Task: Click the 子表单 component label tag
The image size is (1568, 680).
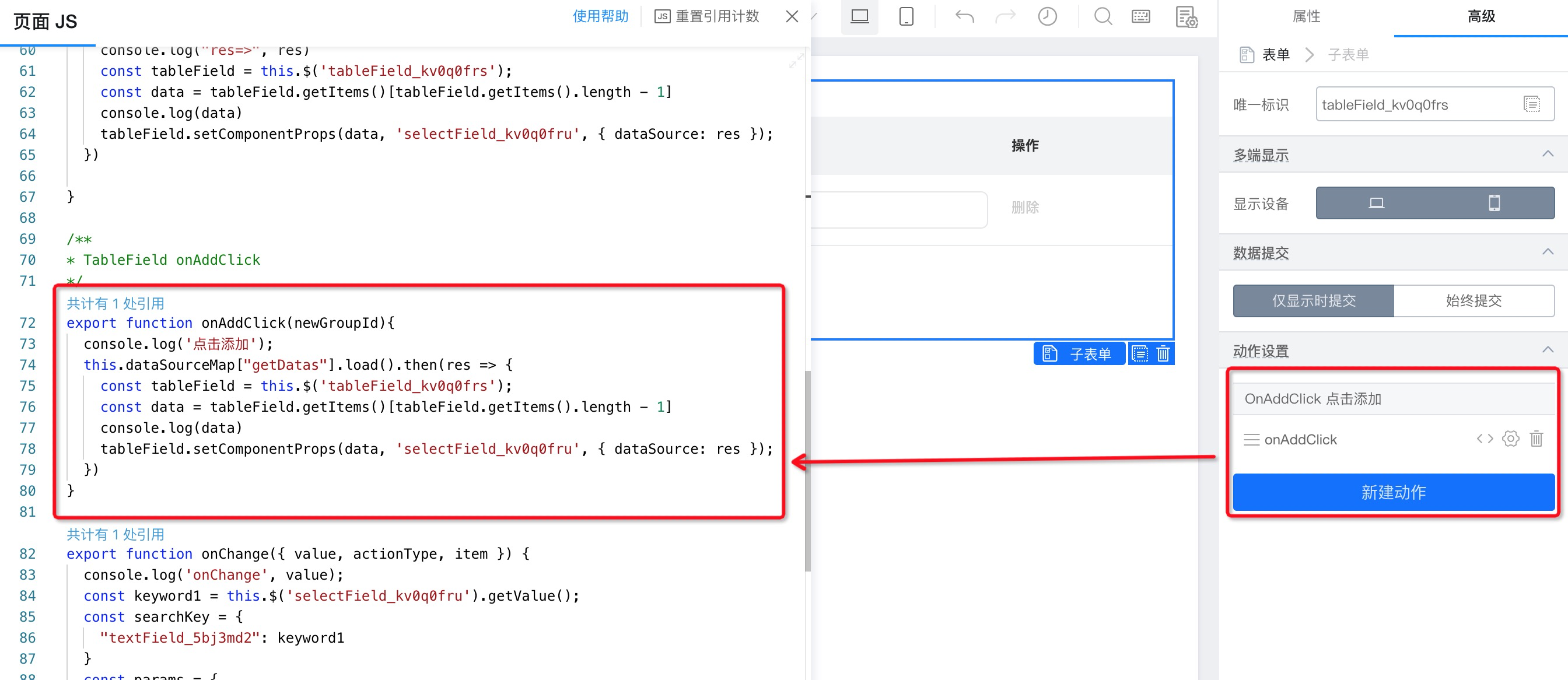Action: (1079, 353)
